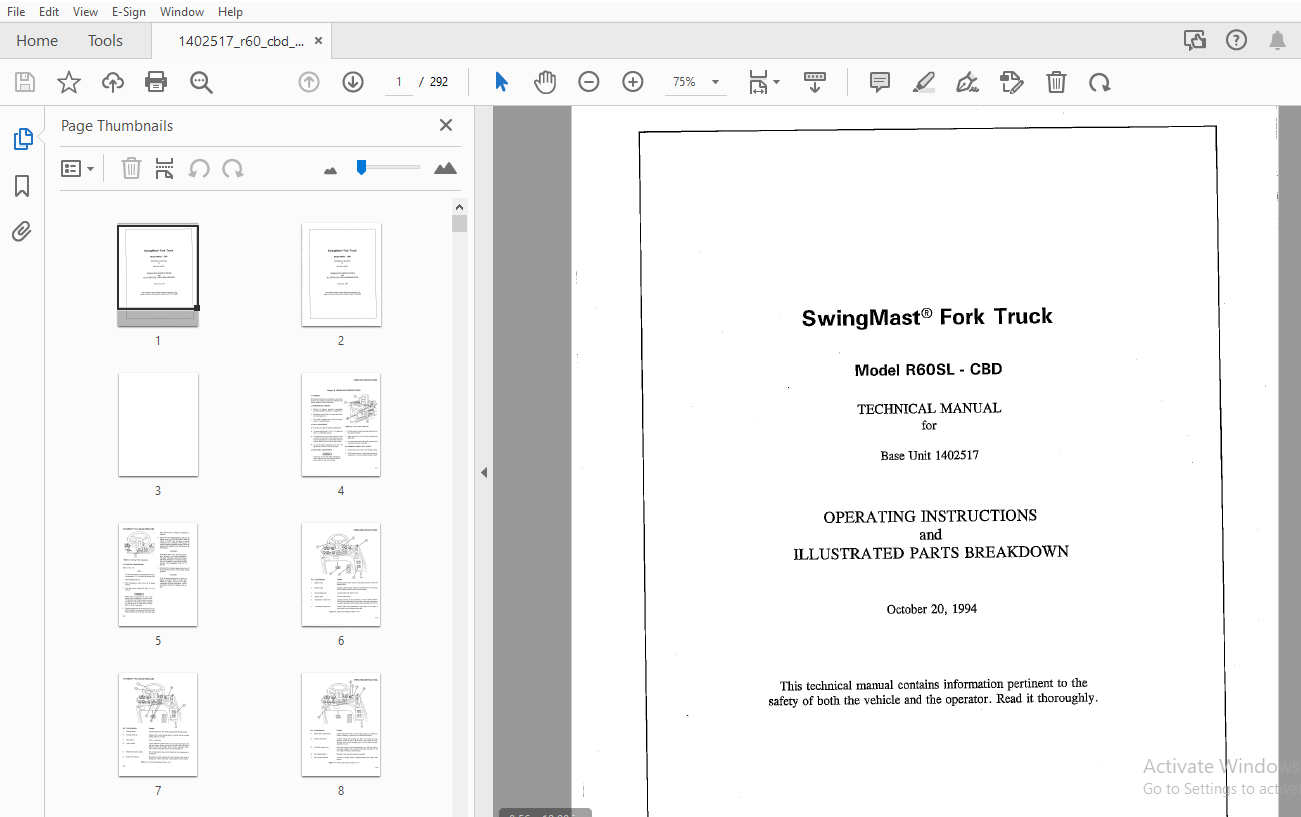
Task: Click the Save file icon
Action: (x=25, y=82)
